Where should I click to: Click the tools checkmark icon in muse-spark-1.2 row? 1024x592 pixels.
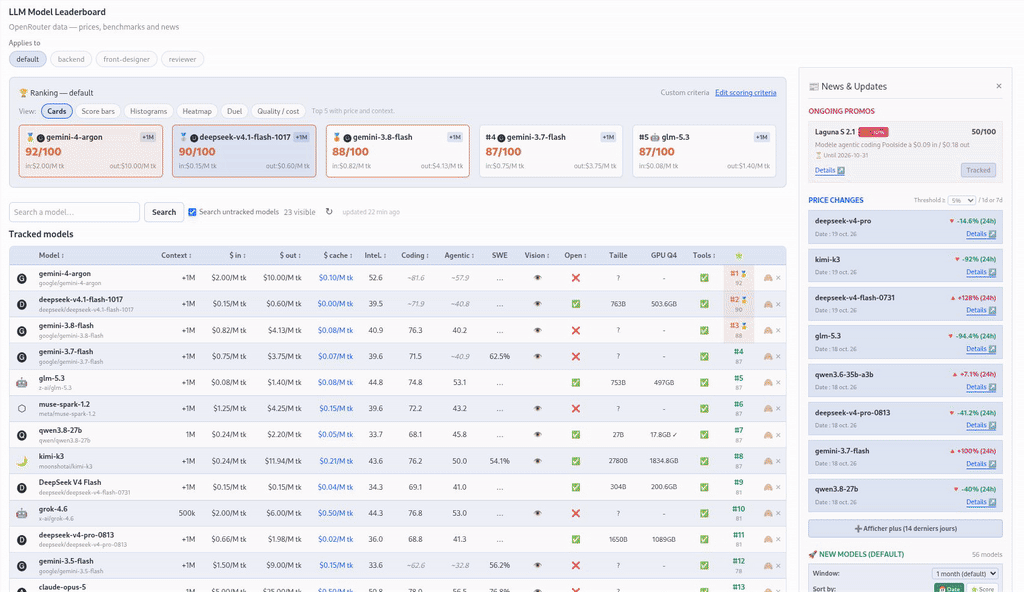(x=704, y=408)
